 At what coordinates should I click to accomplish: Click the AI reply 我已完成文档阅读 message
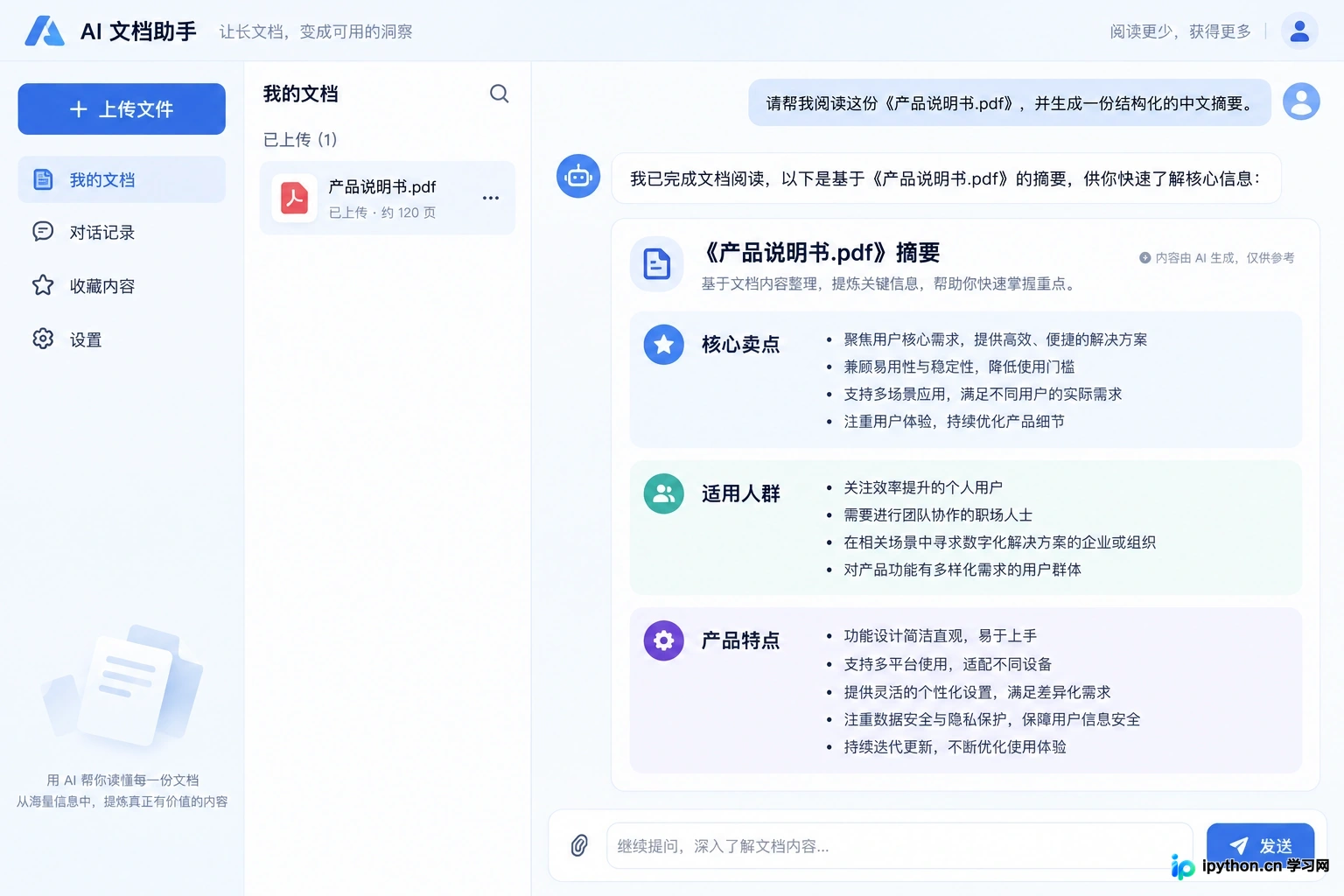[x=946, y=178]
